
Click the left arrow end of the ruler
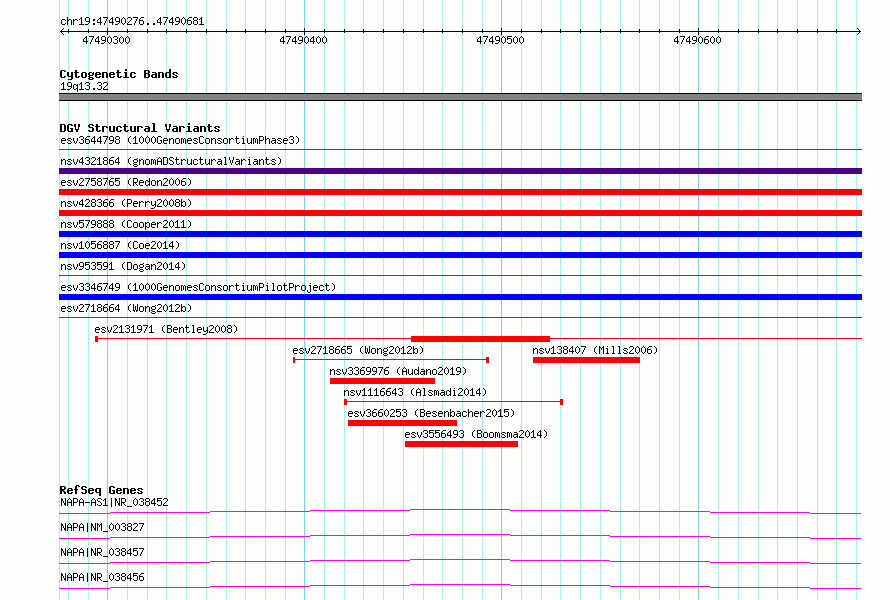click(62, 31)
